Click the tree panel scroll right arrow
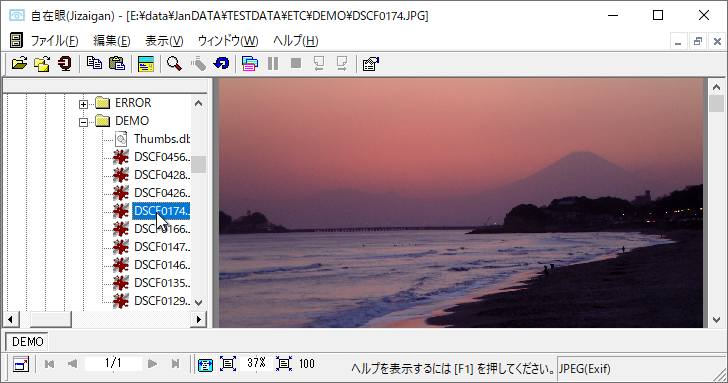Image resolution: width=728 pixels, height=383 pixels. tap(199, 319)
